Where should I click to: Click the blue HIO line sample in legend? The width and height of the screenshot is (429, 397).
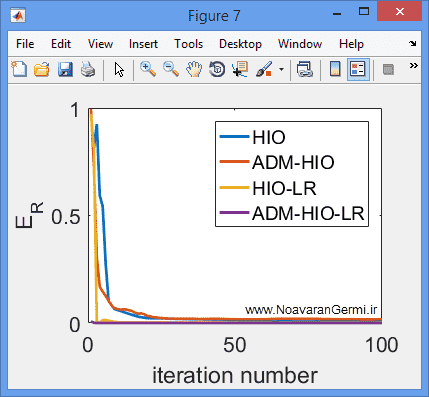tap(235, 137)
